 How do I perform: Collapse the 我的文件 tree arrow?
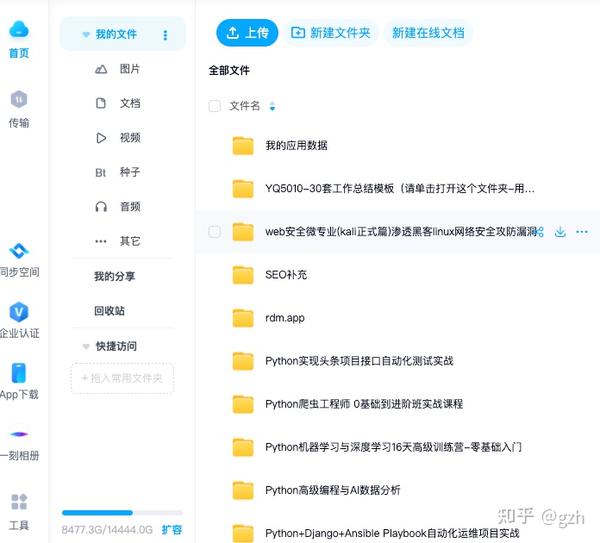point(86,35)
